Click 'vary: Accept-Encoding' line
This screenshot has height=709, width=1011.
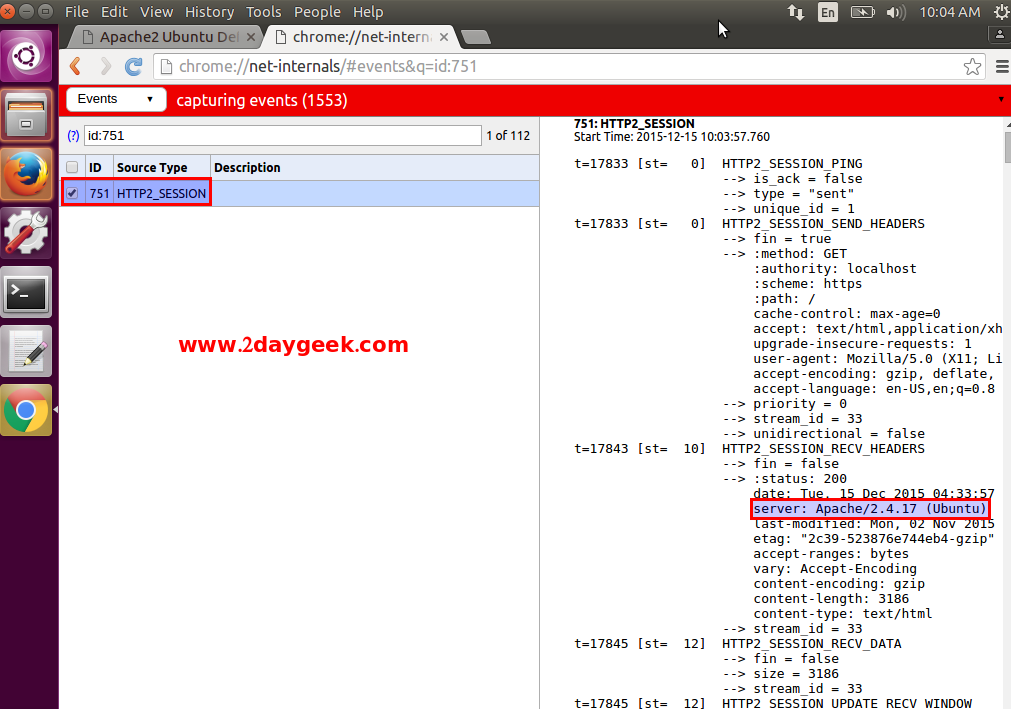pyautogui.click(x=835, y=568)
